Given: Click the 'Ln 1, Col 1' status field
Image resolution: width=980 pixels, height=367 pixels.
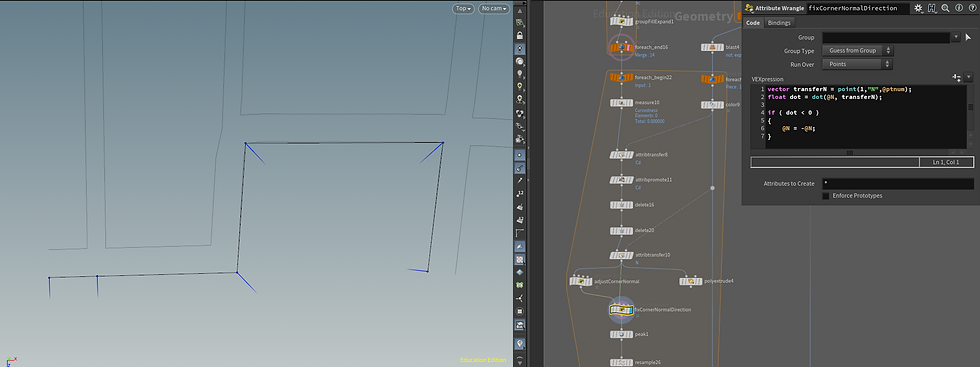Looking at the screenshot, I should (946, 163).
